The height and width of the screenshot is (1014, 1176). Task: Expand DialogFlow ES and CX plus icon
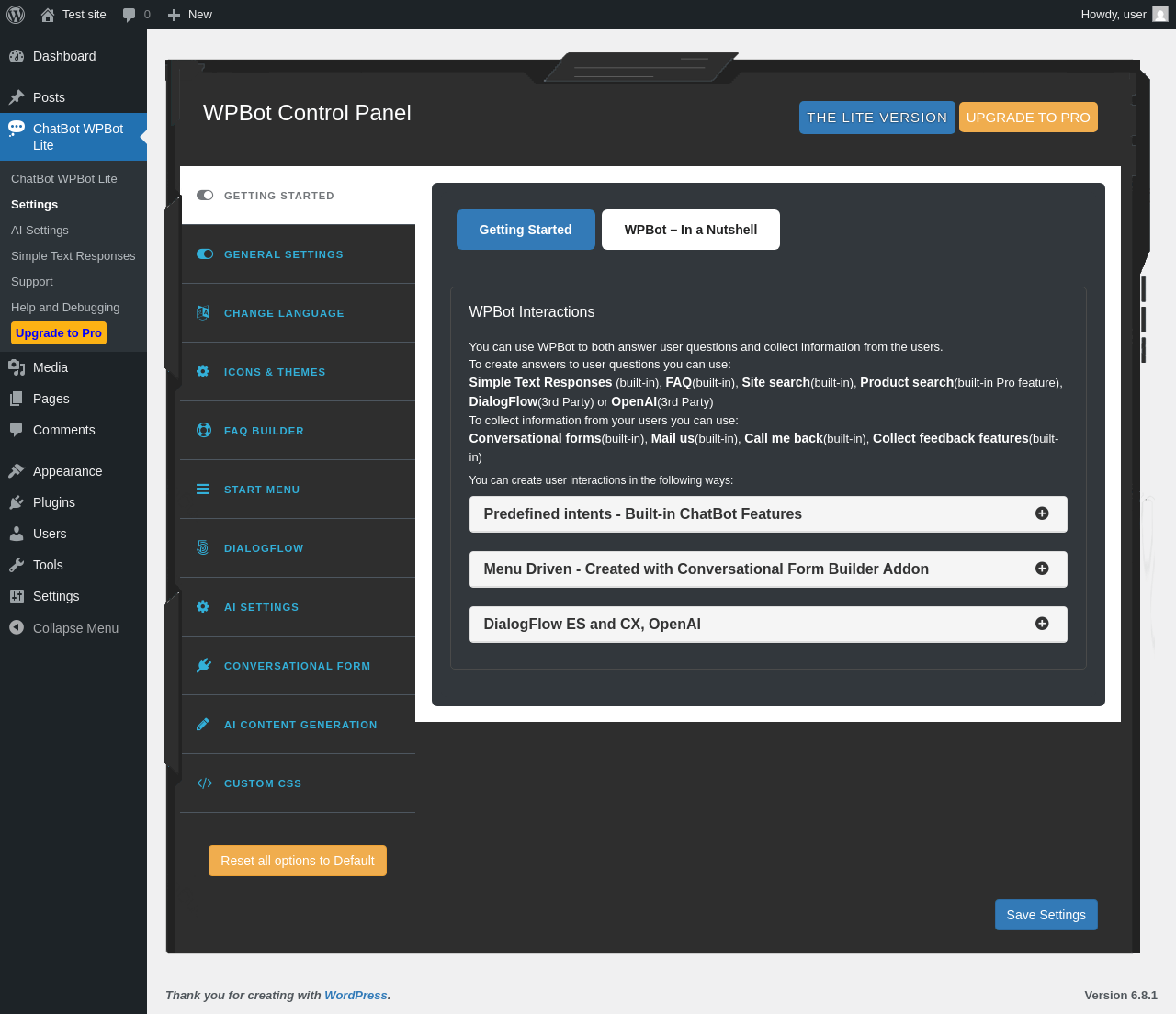point(1042,624)
